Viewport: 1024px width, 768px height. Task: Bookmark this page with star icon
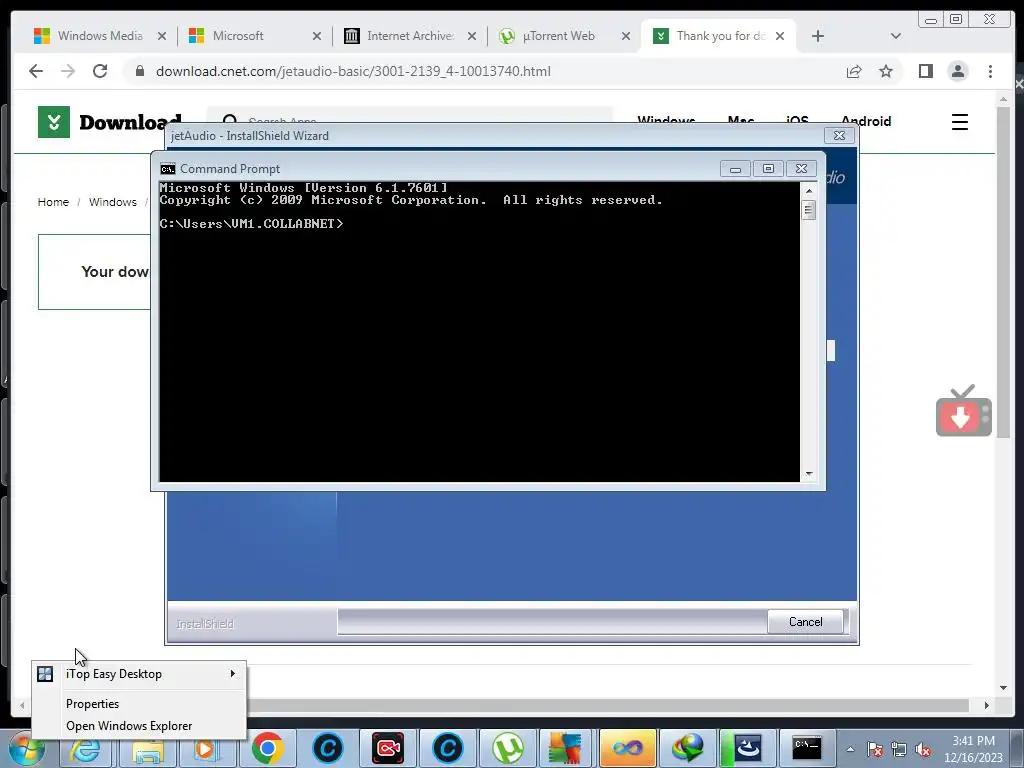[x=886, y=71]
